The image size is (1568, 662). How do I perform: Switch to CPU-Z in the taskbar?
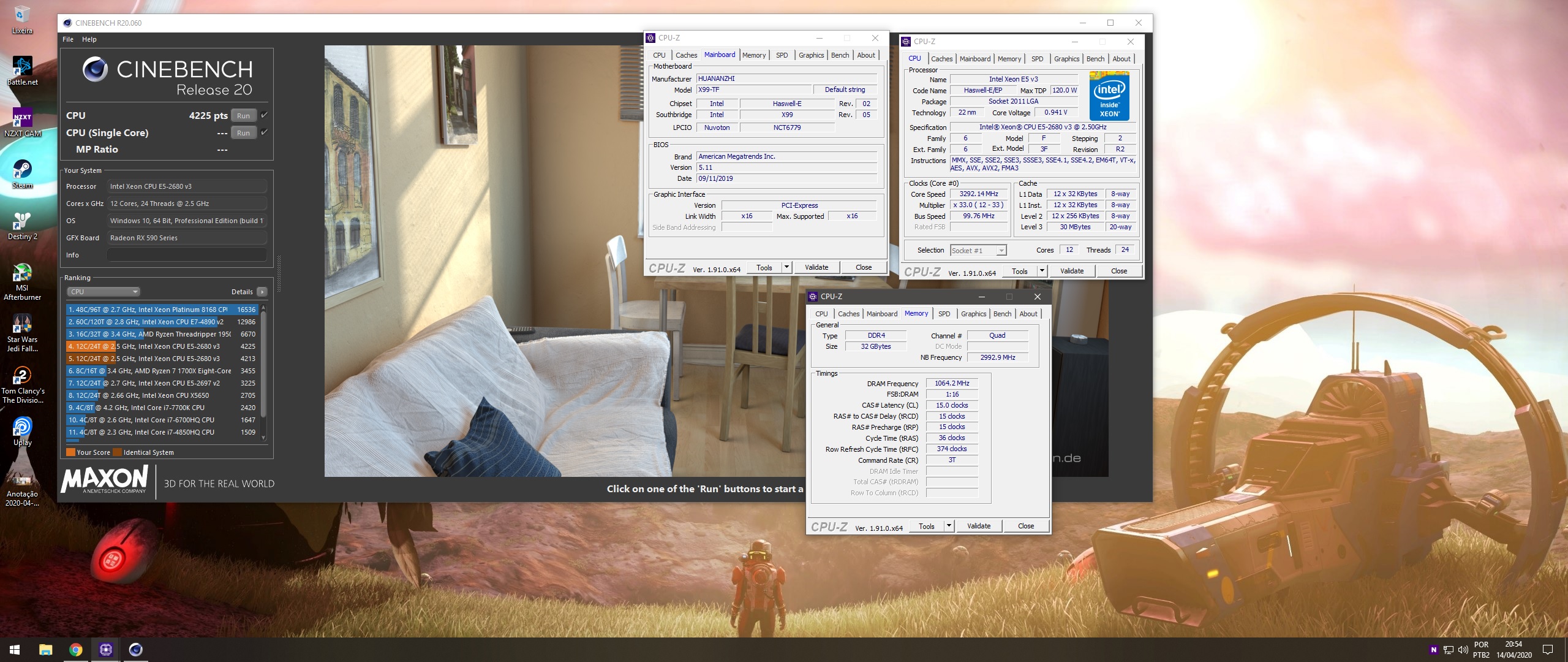click(x=105, y=650)
